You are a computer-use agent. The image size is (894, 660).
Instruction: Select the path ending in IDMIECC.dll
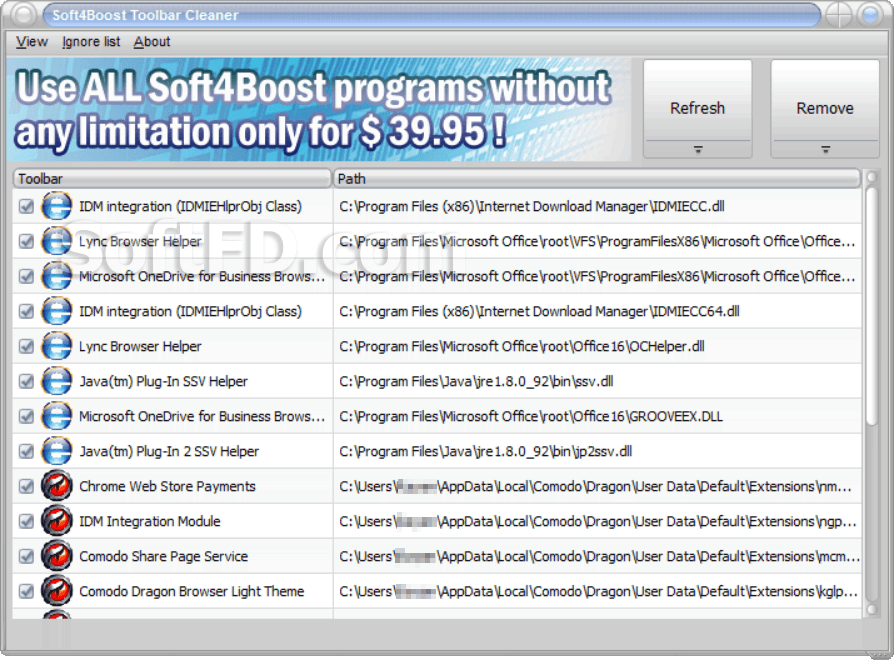click(531, 206)
